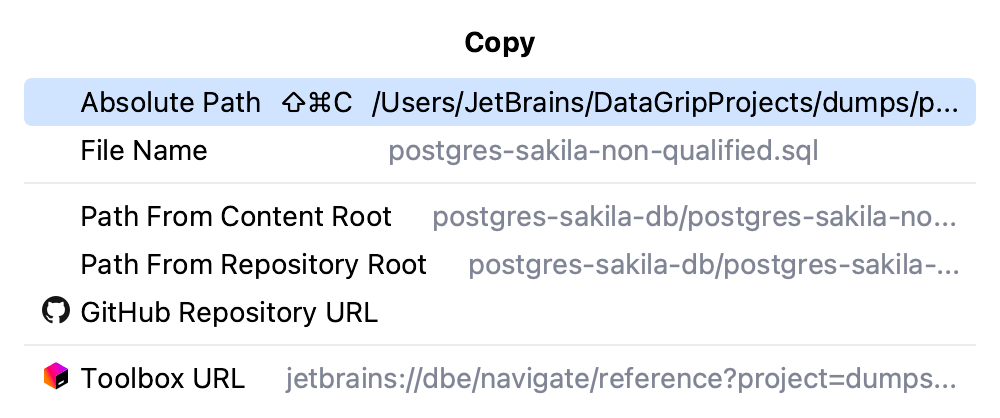
Task: Click the JetBrains Toolbox icon
Action: tap(55, 376)
